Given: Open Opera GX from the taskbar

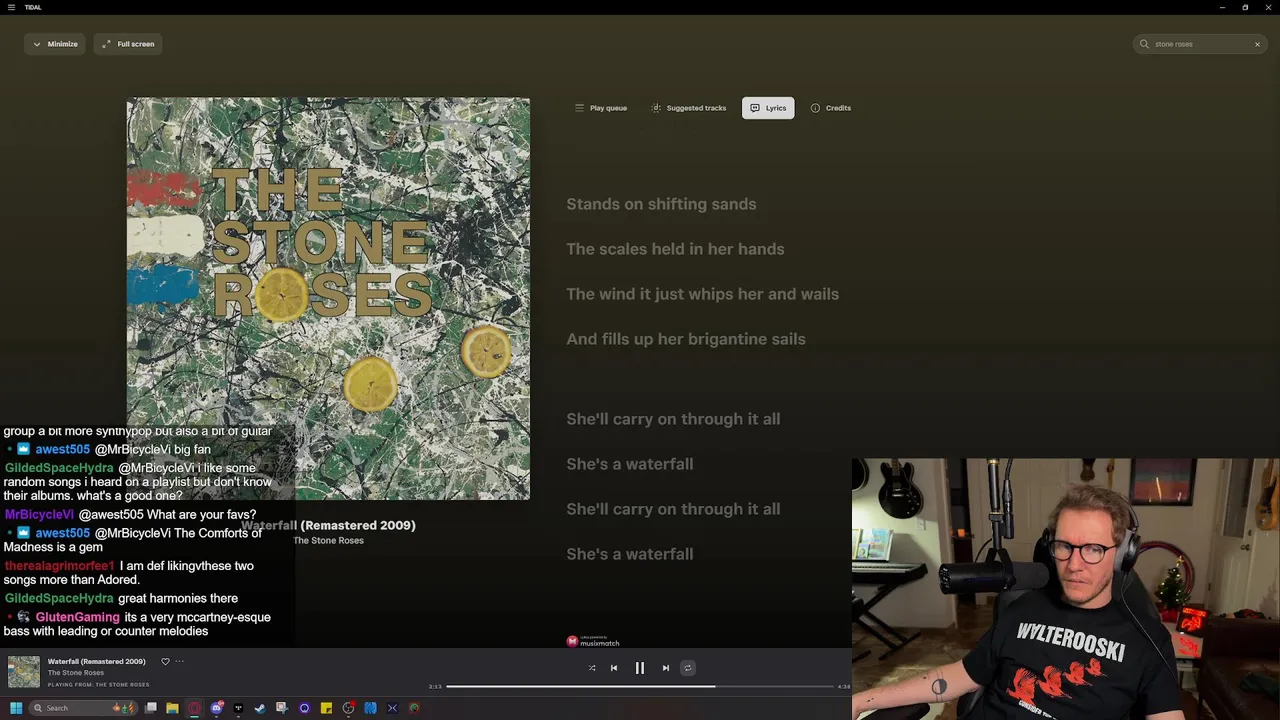Looking at the screenshot, I should click(194, 708).
